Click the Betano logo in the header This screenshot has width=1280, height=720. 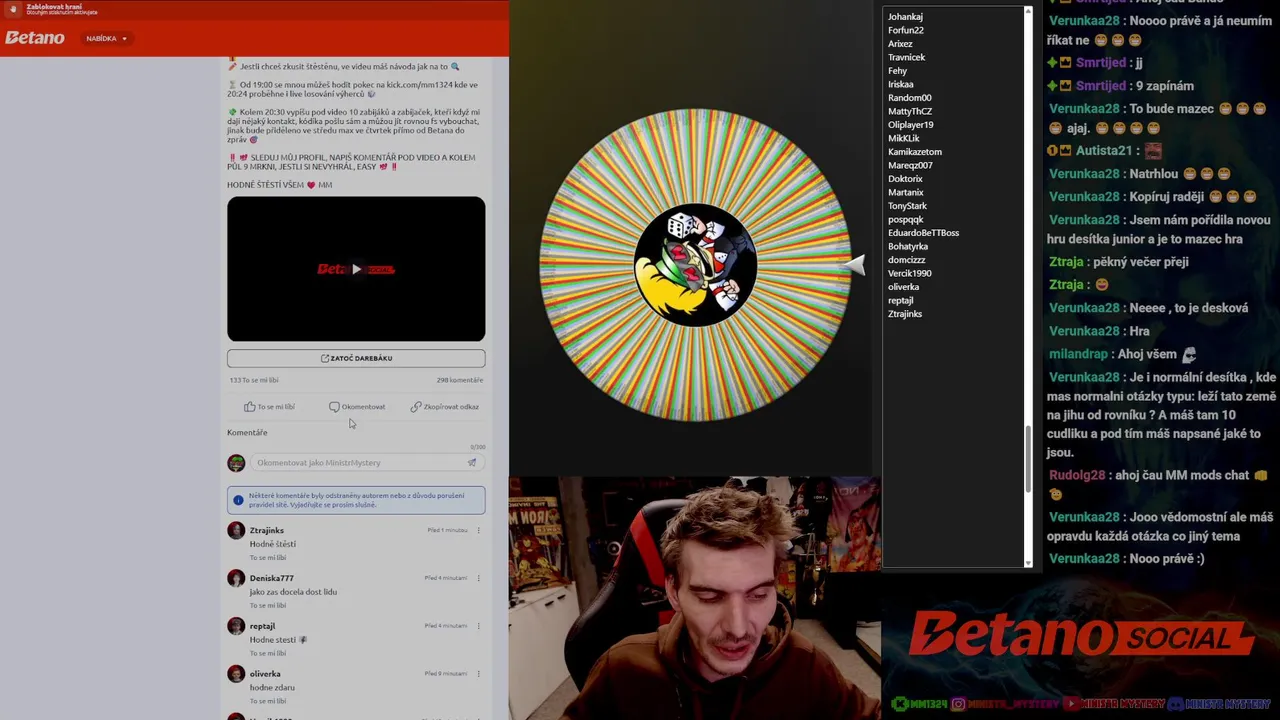coord(34,38)
